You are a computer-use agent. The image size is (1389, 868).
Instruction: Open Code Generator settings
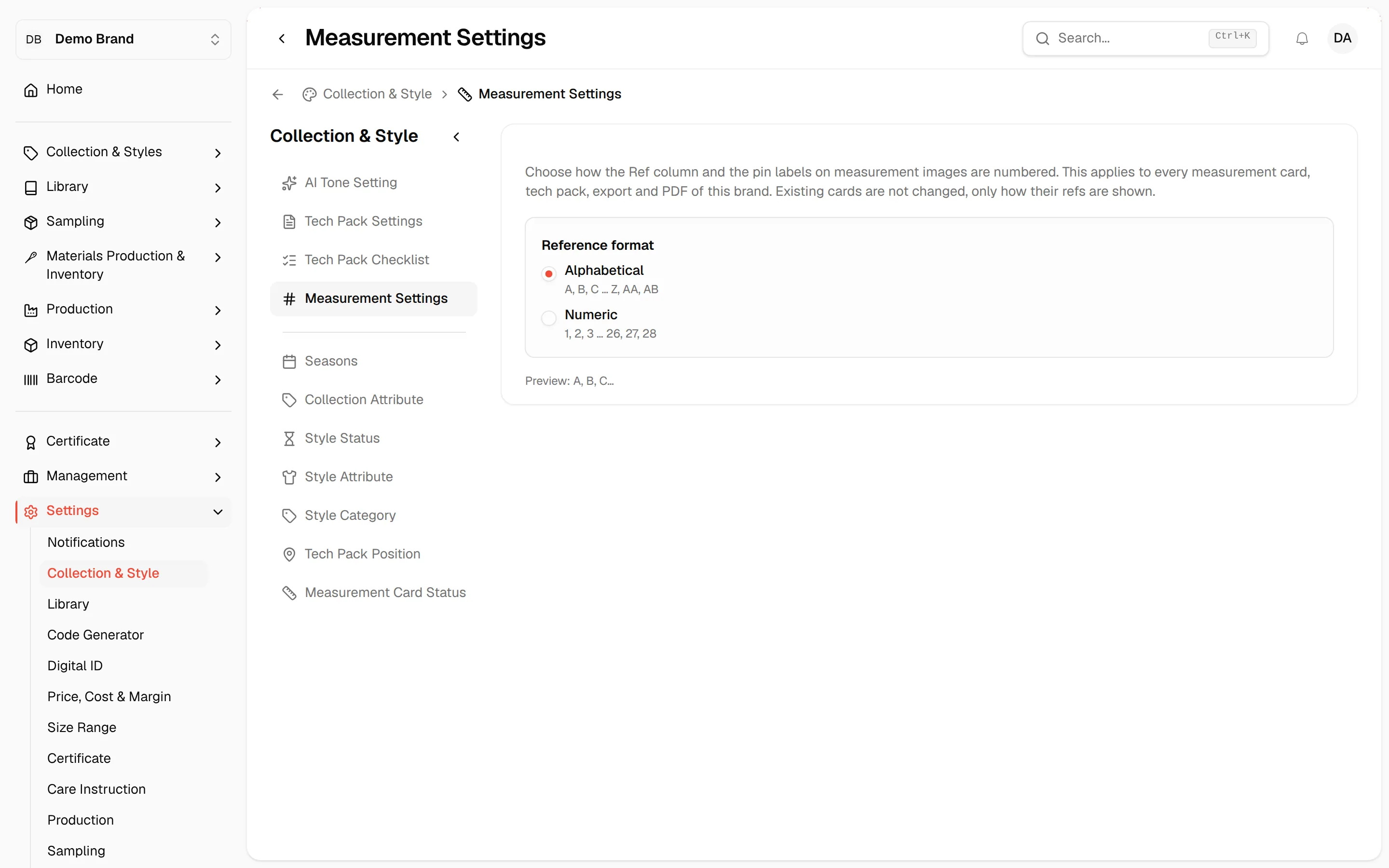(95, 635)
